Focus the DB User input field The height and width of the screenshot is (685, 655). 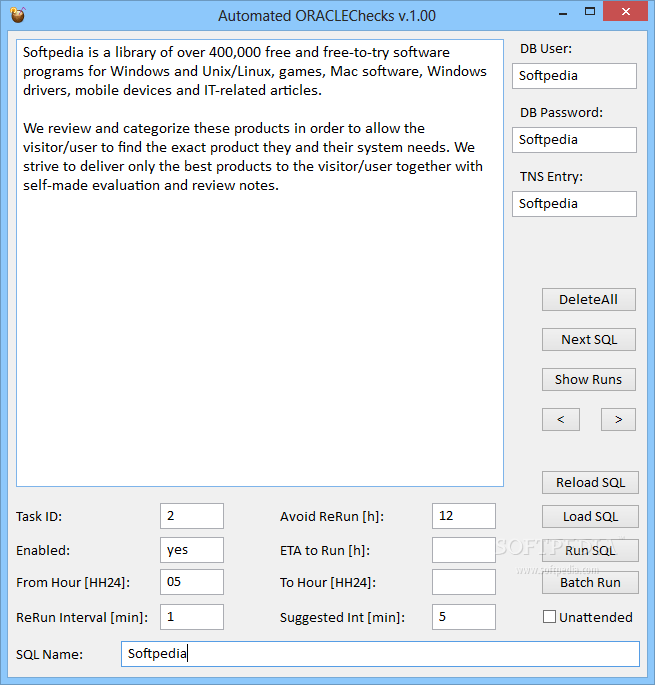tap(574, 76)
